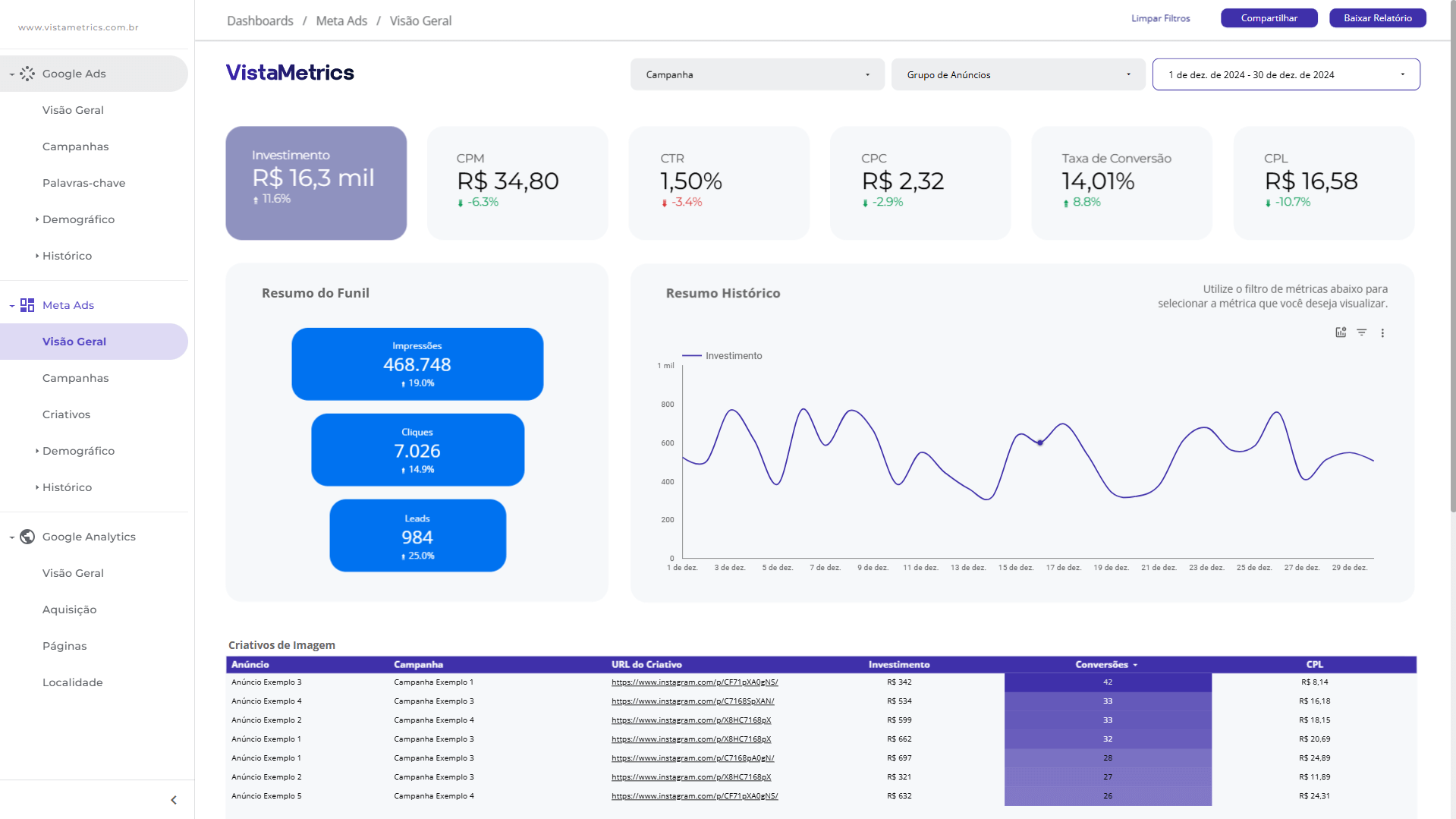Click the R$ 662 investment cell
1456x819 pixels.
(x=899, y=739)
